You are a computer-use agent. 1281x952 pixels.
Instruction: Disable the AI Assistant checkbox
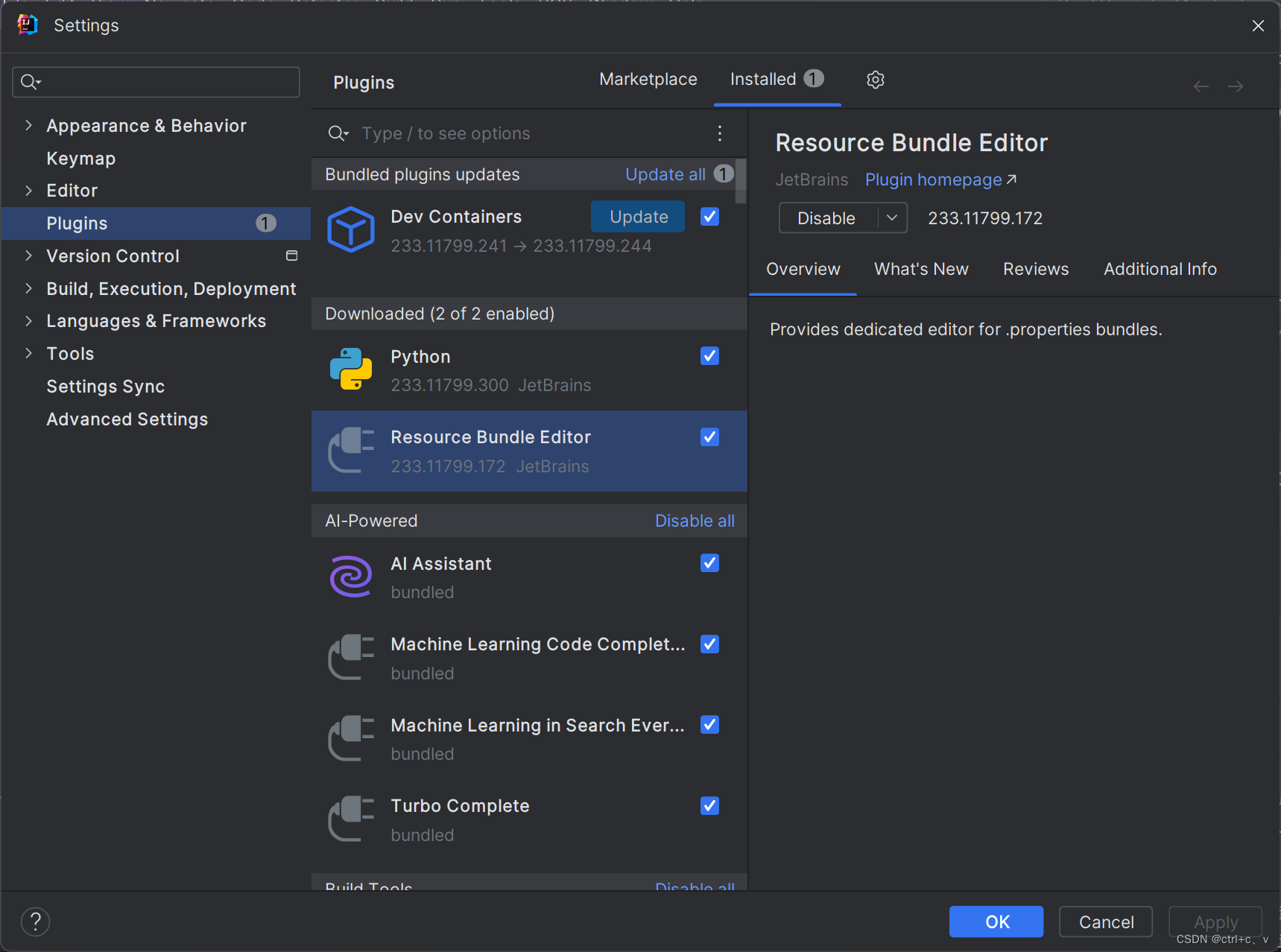click(710, 563)
